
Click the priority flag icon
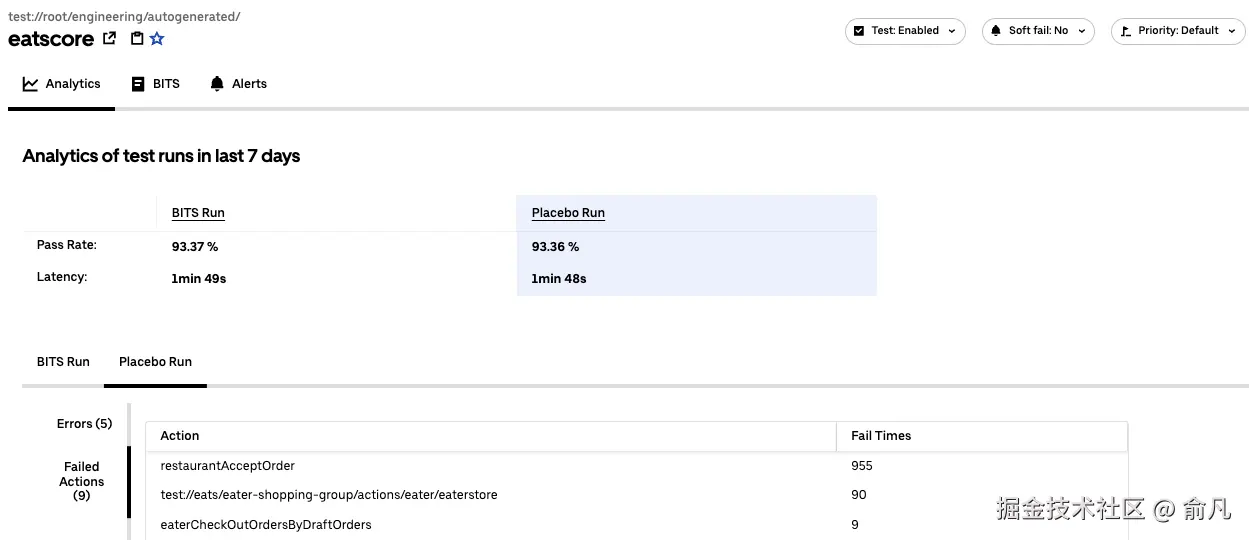[1126, 31]
